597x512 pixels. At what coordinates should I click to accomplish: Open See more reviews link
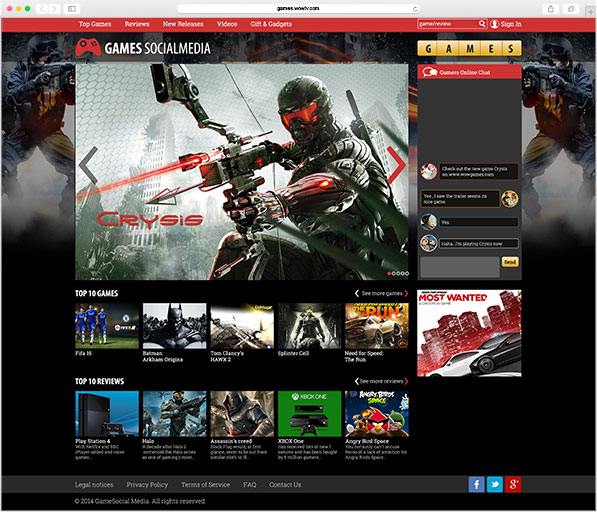[381, 381]
